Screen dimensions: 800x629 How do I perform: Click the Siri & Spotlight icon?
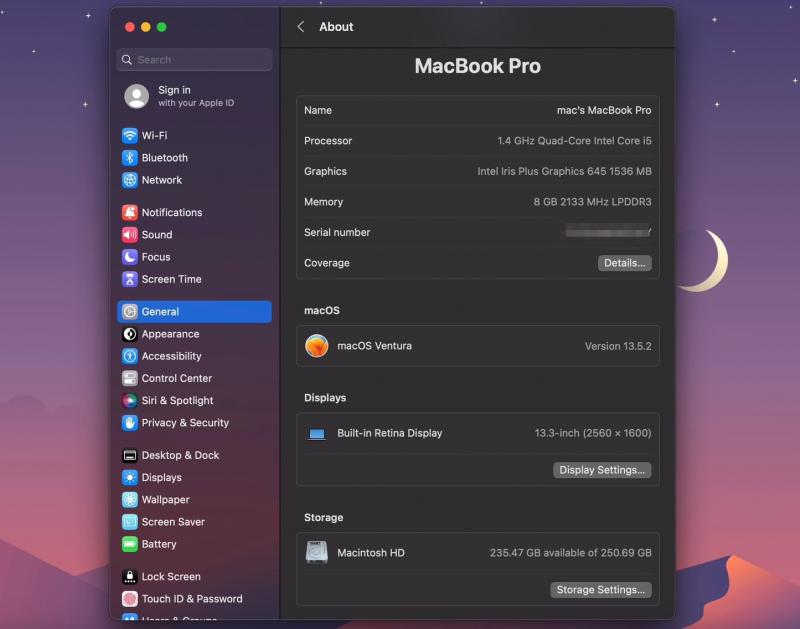(130, 400)
